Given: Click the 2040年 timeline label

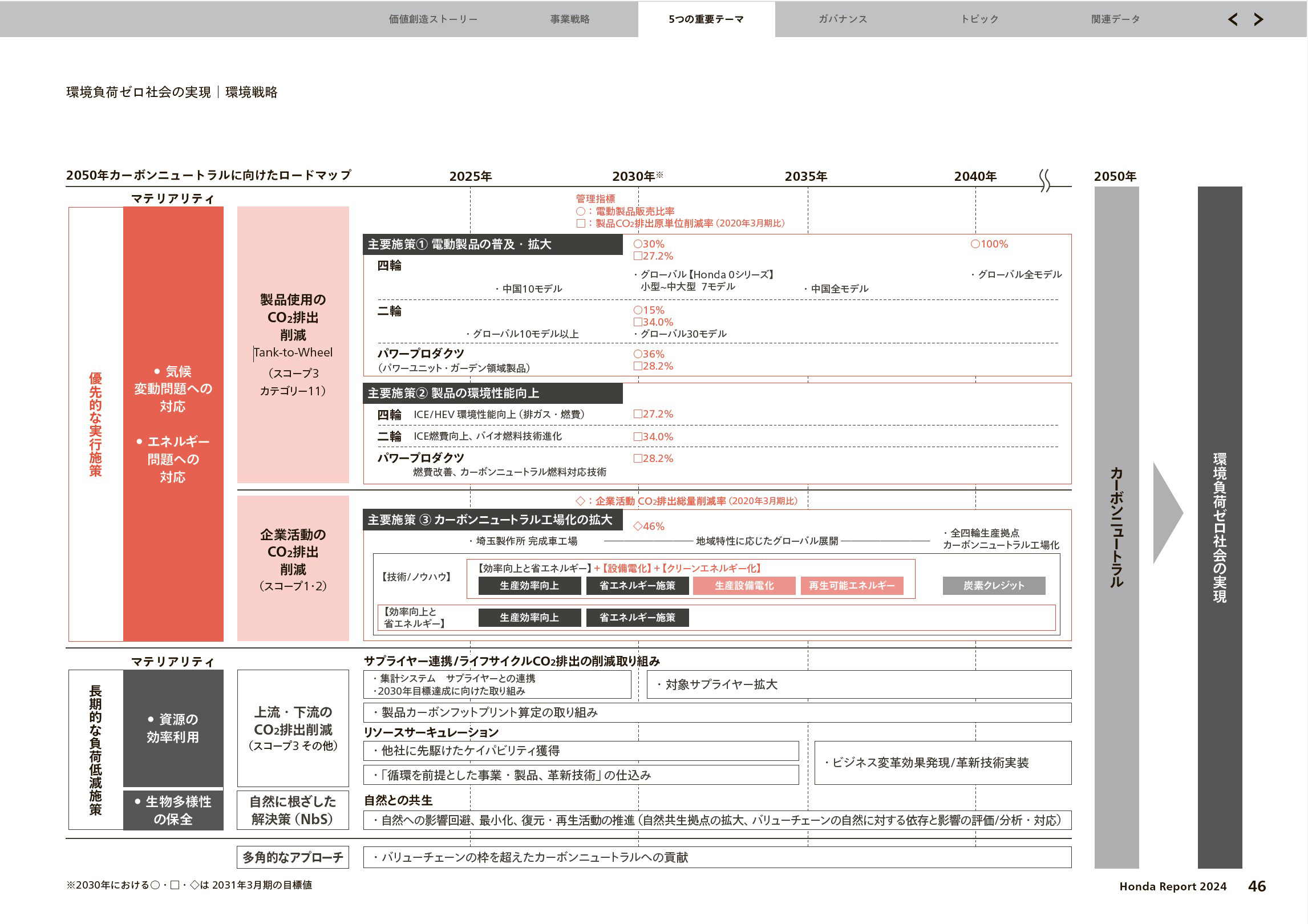Looking at the screenshot, I should (x=975, y=176).
